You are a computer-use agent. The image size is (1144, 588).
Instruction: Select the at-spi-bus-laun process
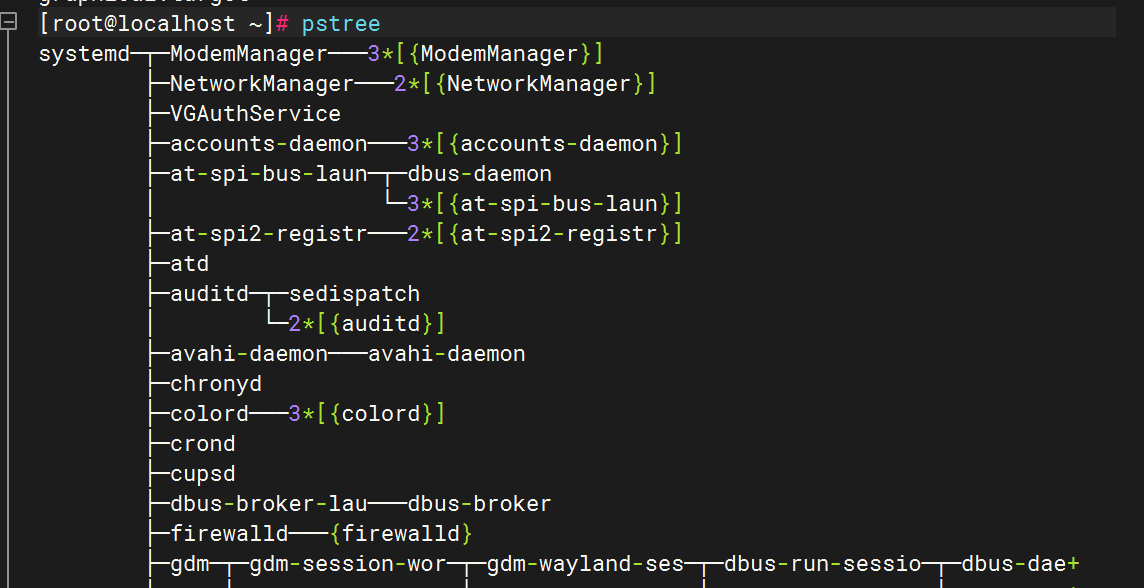point(268,174)
